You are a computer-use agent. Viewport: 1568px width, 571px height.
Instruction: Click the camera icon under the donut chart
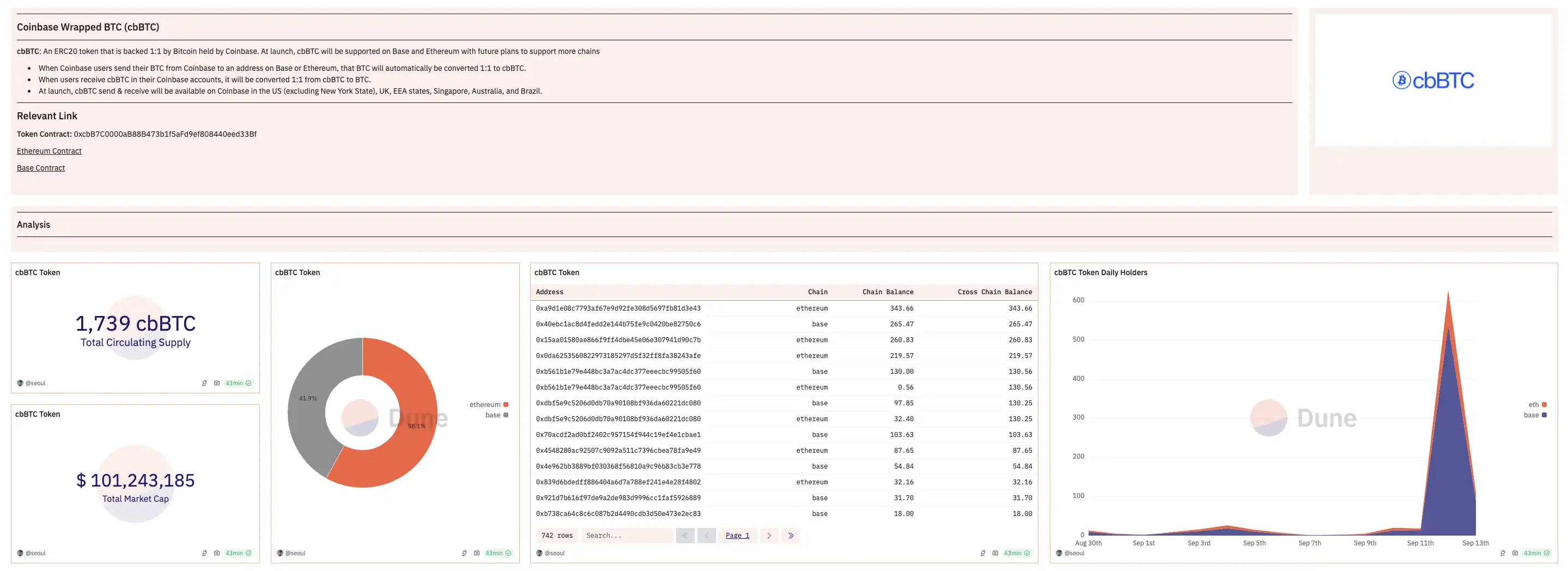click(477, 552)
